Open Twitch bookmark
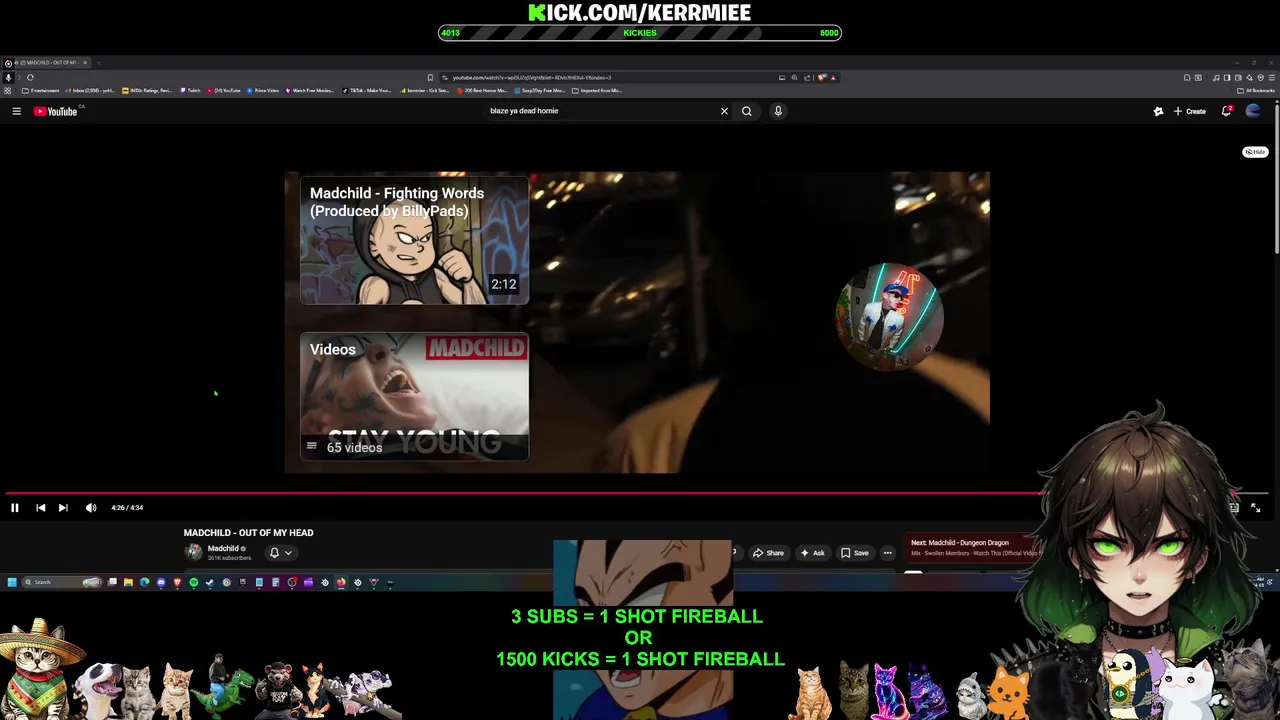Image resolution: width=1280 pixels, height=720 pixels. pyautogui.click(x=191, y=90)
